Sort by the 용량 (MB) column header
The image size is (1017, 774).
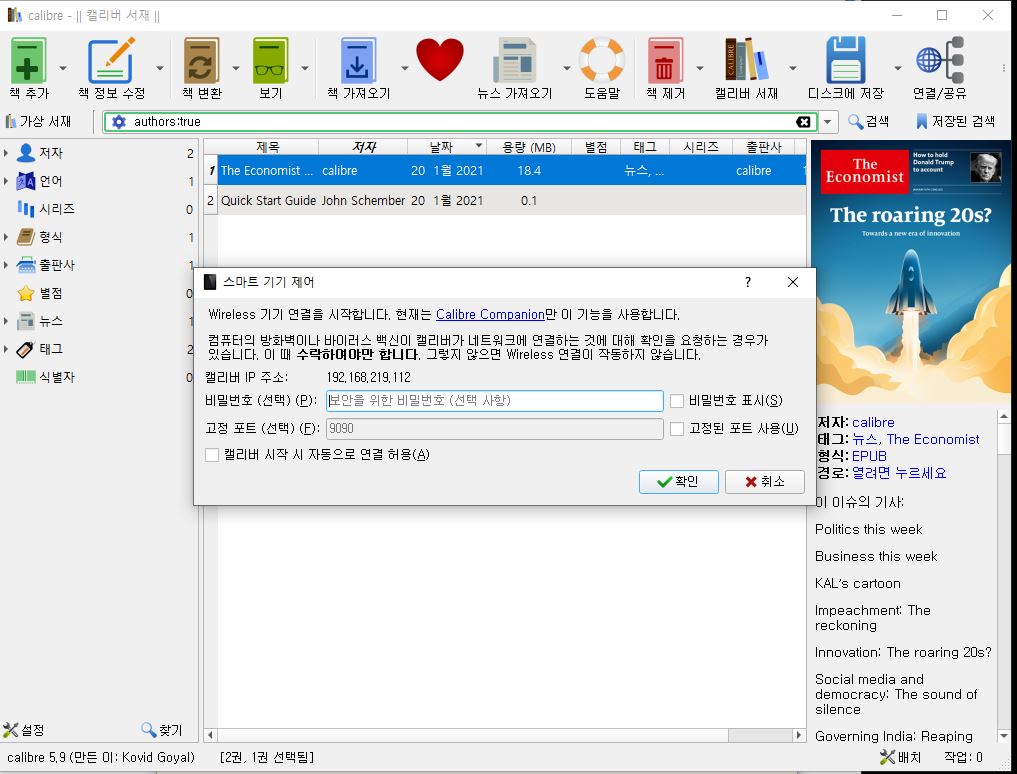529,147
